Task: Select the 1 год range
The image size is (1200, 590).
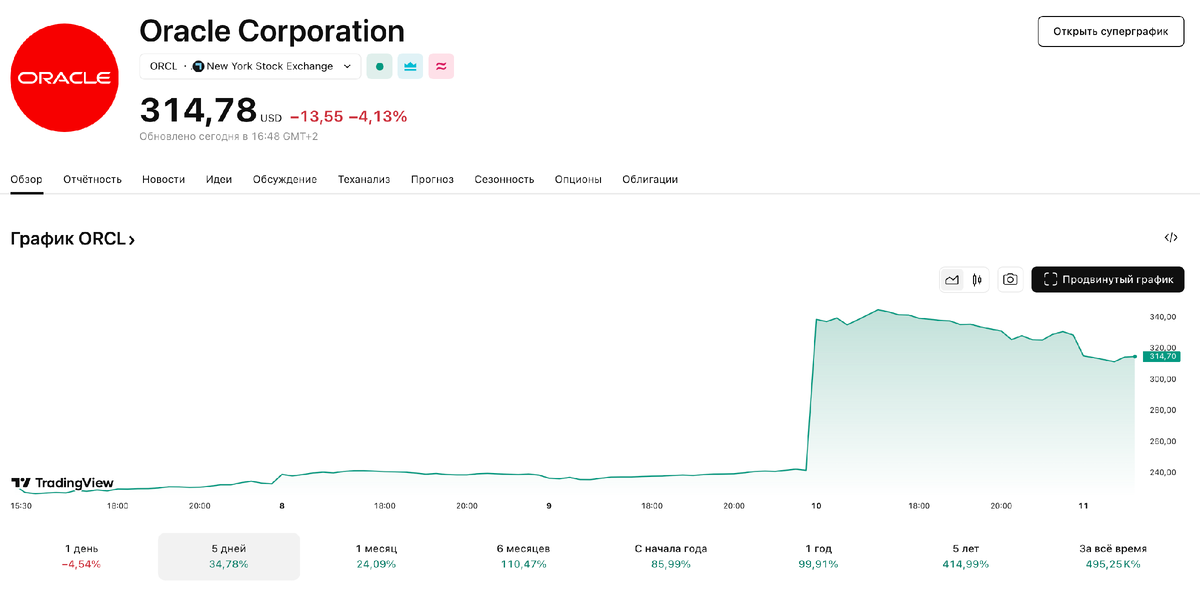Action: tap(817, 556)
